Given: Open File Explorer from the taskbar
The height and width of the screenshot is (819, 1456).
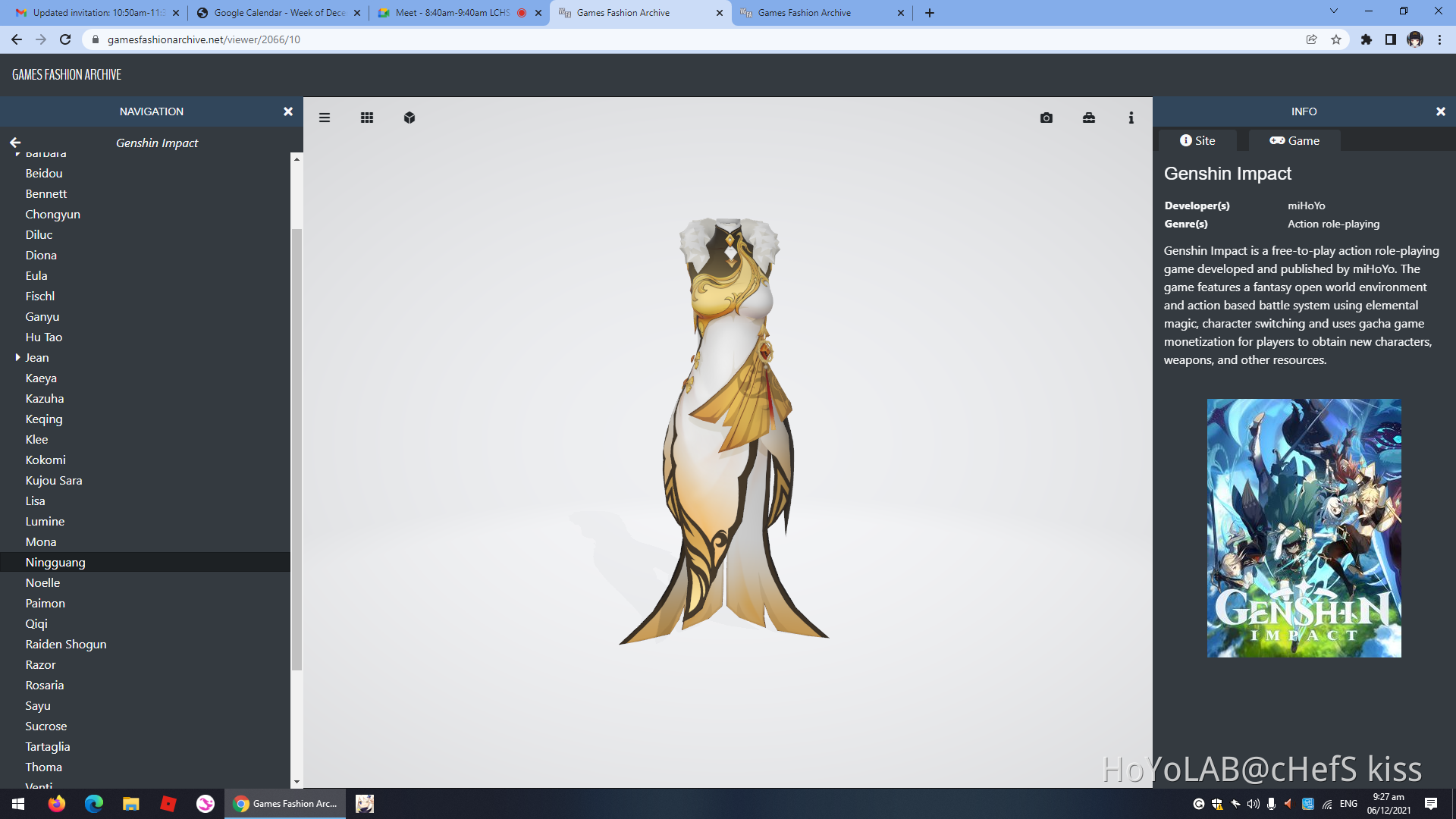Looking at the screenshot, I should point(131,804).
